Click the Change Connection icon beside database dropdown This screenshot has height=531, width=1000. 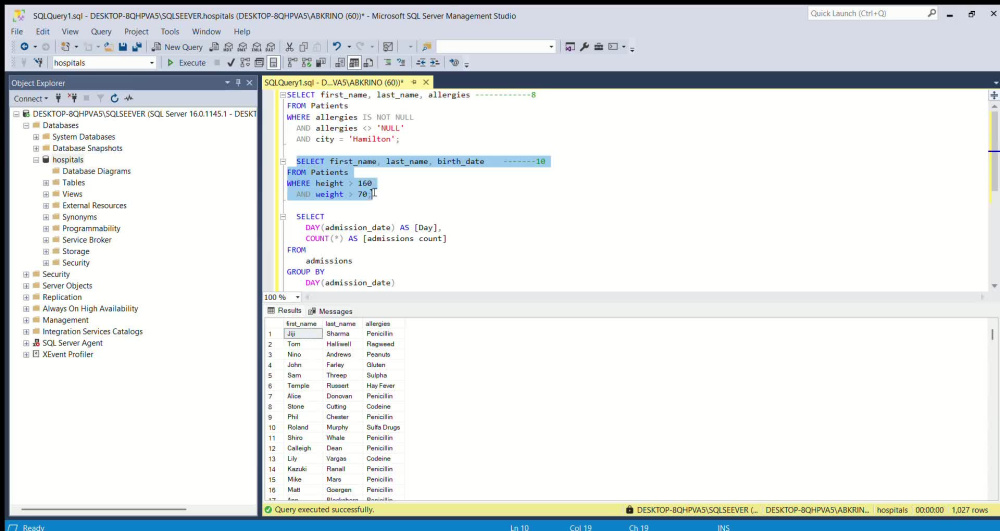tap(38, 62)
